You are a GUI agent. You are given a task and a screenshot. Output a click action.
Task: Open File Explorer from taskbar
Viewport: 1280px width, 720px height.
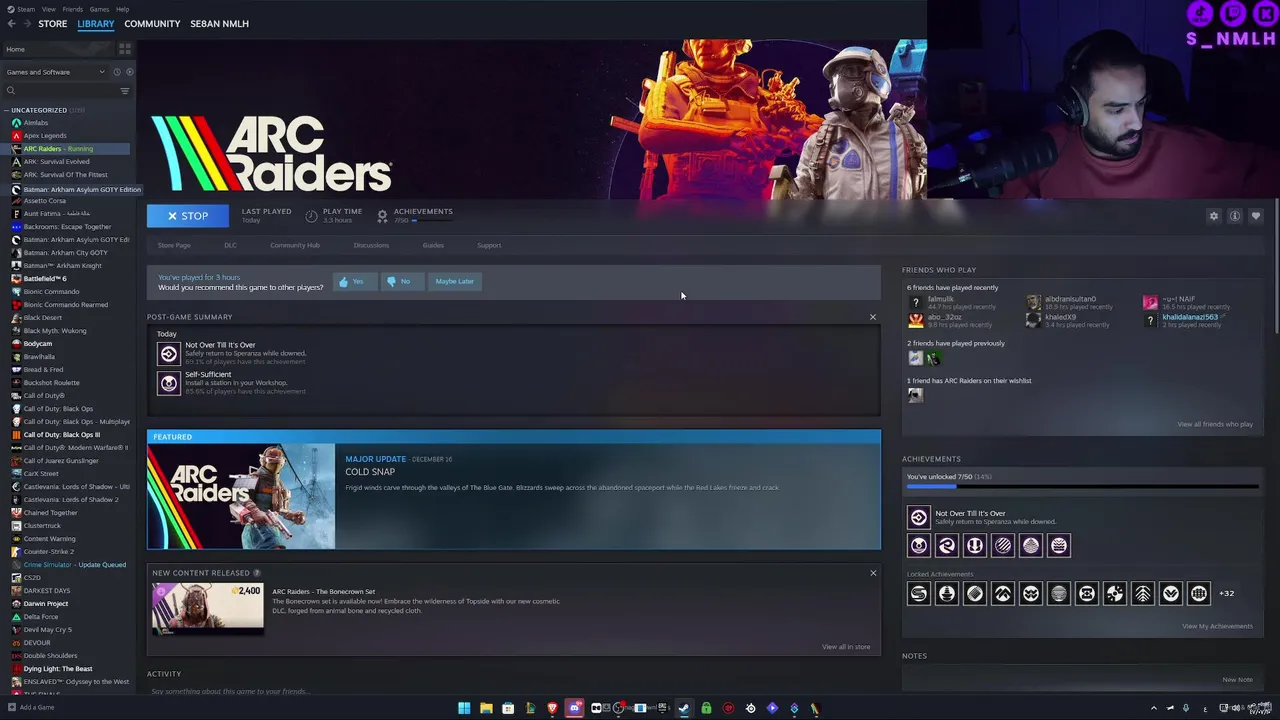point(486,708)
